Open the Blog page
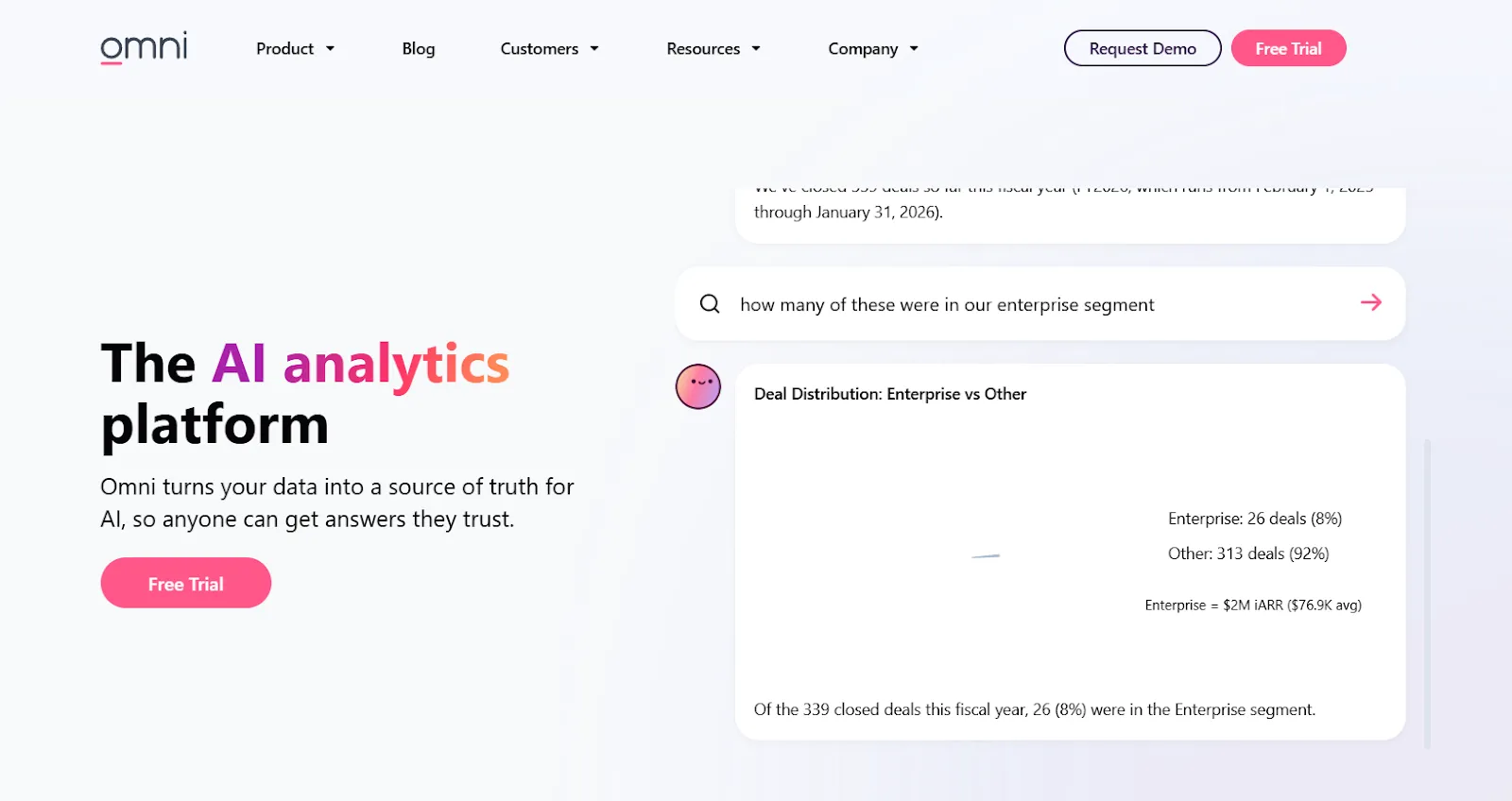 pos(419,48)
